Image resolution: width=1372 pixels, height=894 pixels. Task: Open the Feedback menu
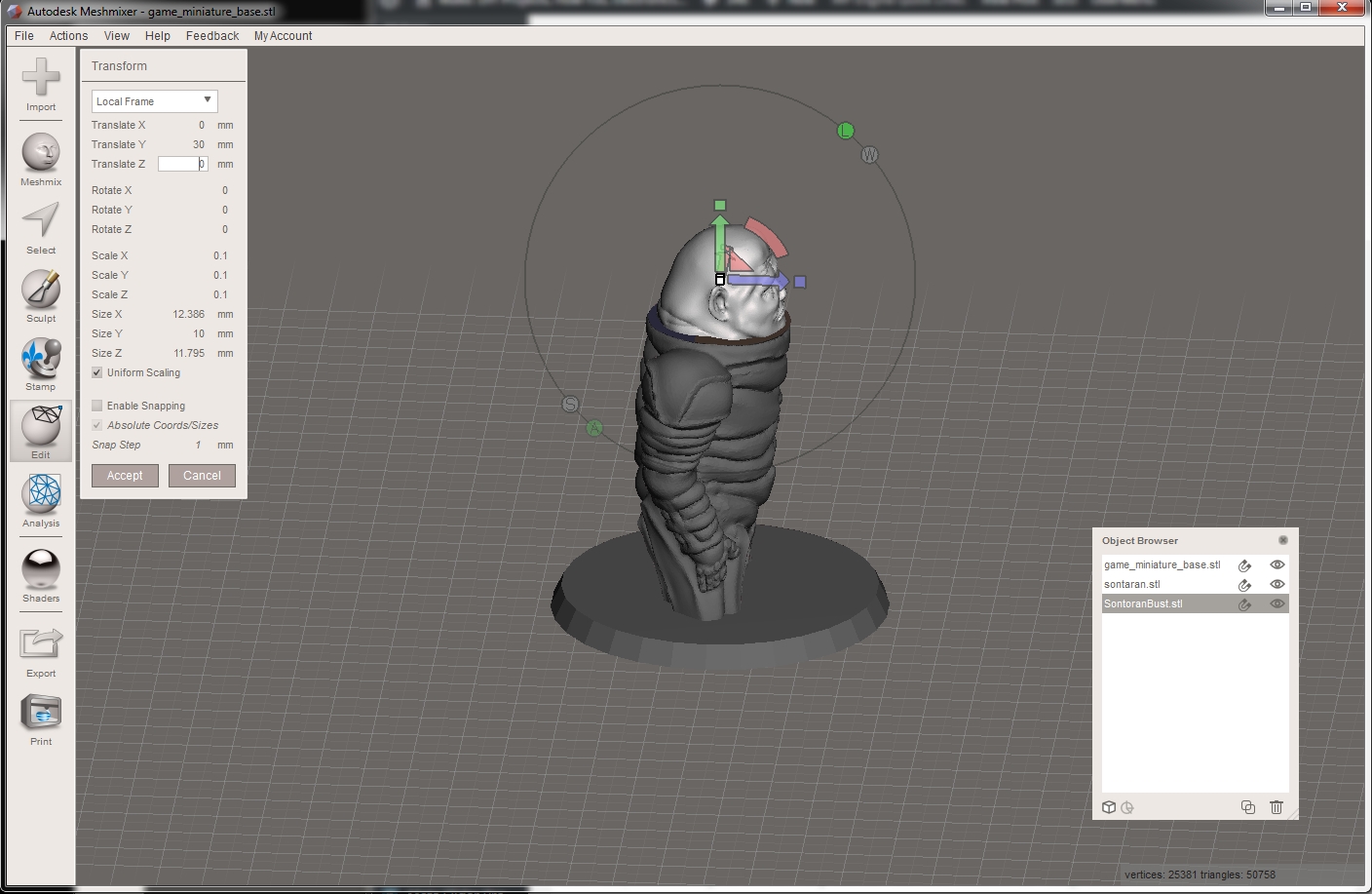coord(212,36)
